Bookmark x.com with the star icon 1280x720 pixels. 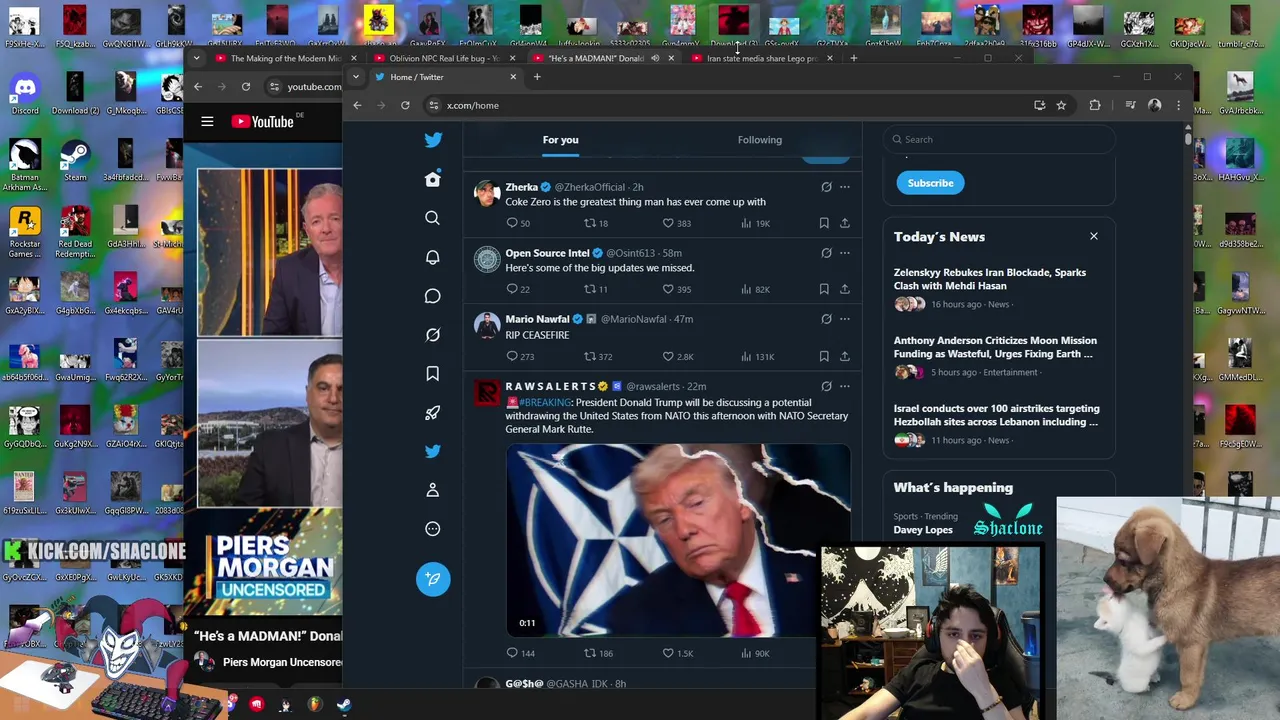[x=1061, y=105]
